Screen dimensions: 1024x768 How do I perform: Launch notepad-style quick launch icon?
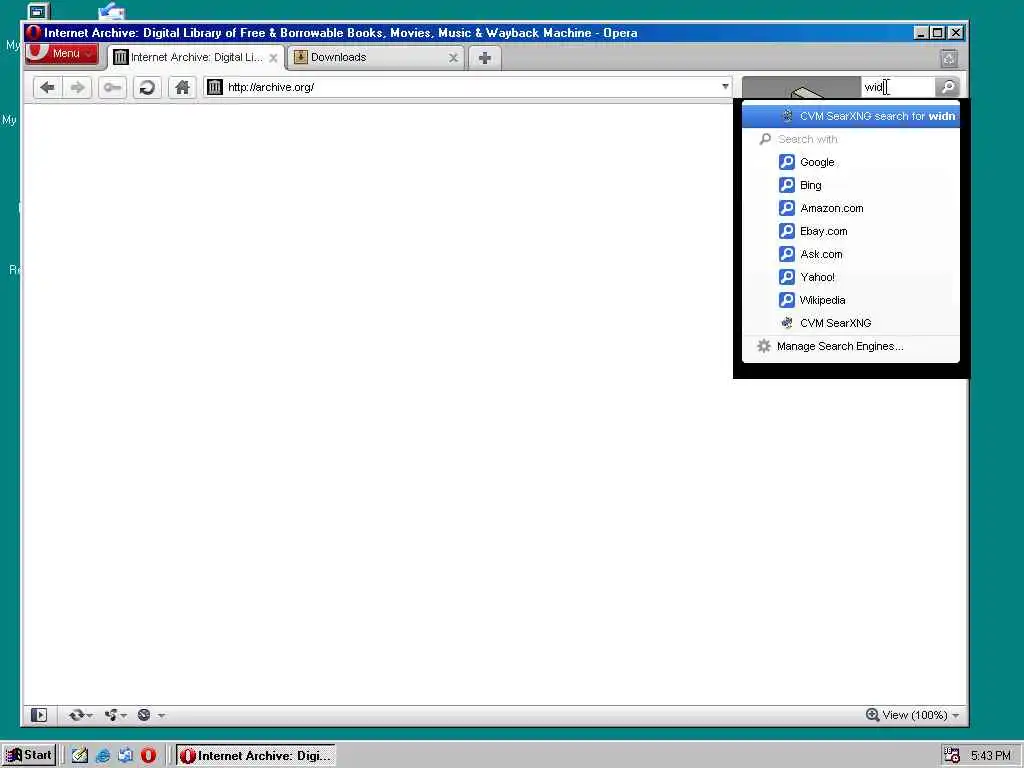(80, 756)
